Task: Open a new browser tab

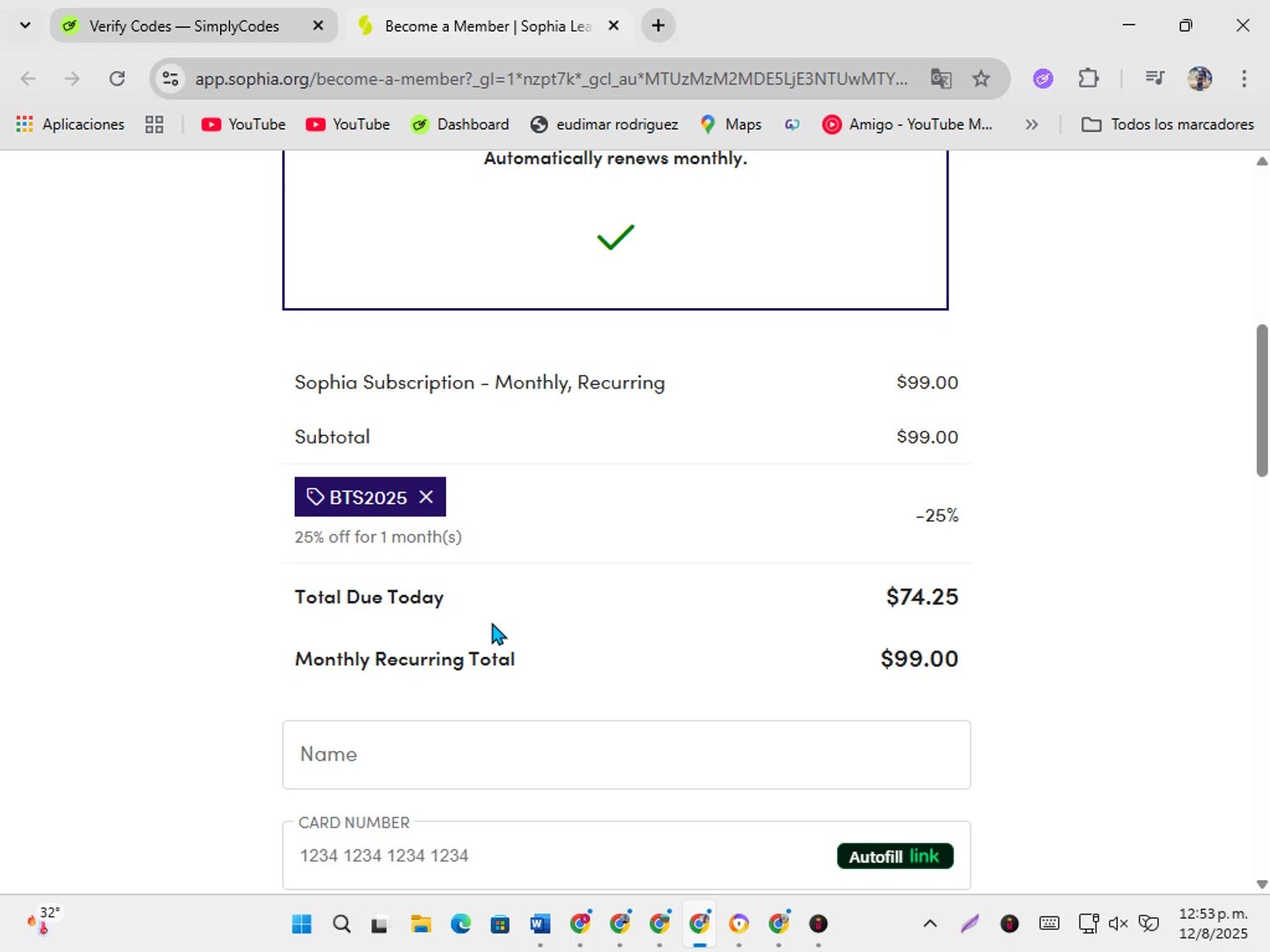Action: (658, 26)
